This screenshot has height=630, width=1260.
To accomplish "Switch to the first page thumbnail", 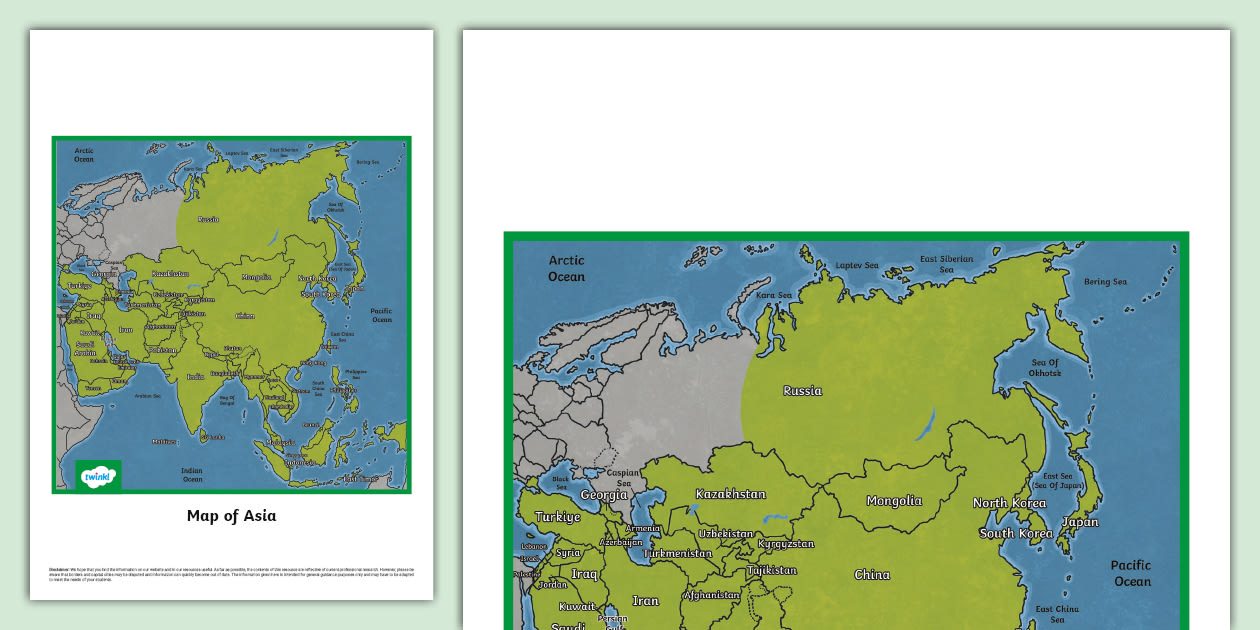I will coord(231,316).
